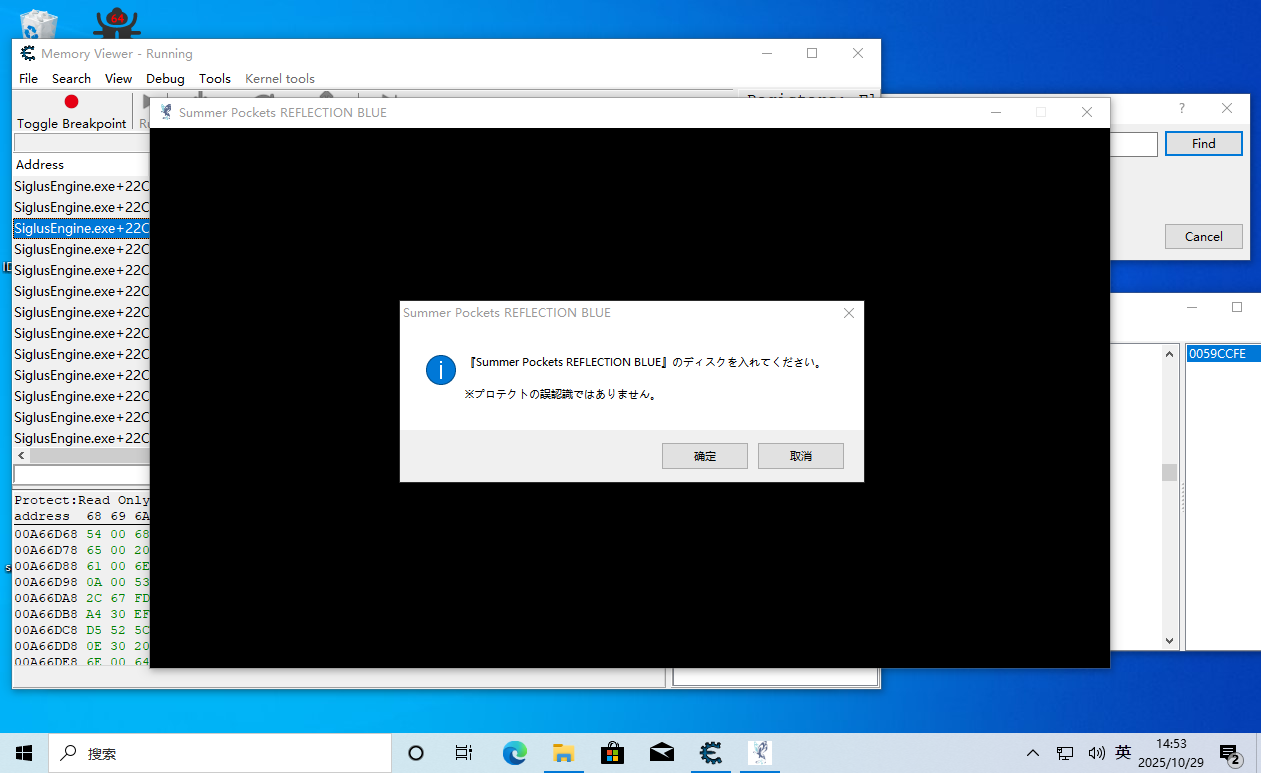Click the Find button
Screen dimensions: 1261x773
1203,144
